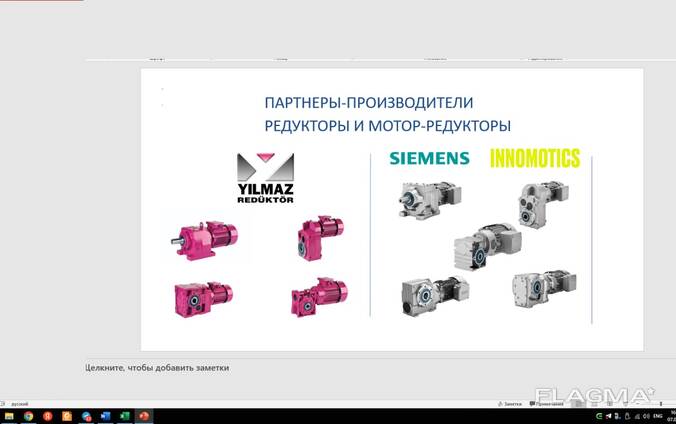Open File Explorer from the taskbar
This screenshot has height=424, width=676.
point(9,416)
